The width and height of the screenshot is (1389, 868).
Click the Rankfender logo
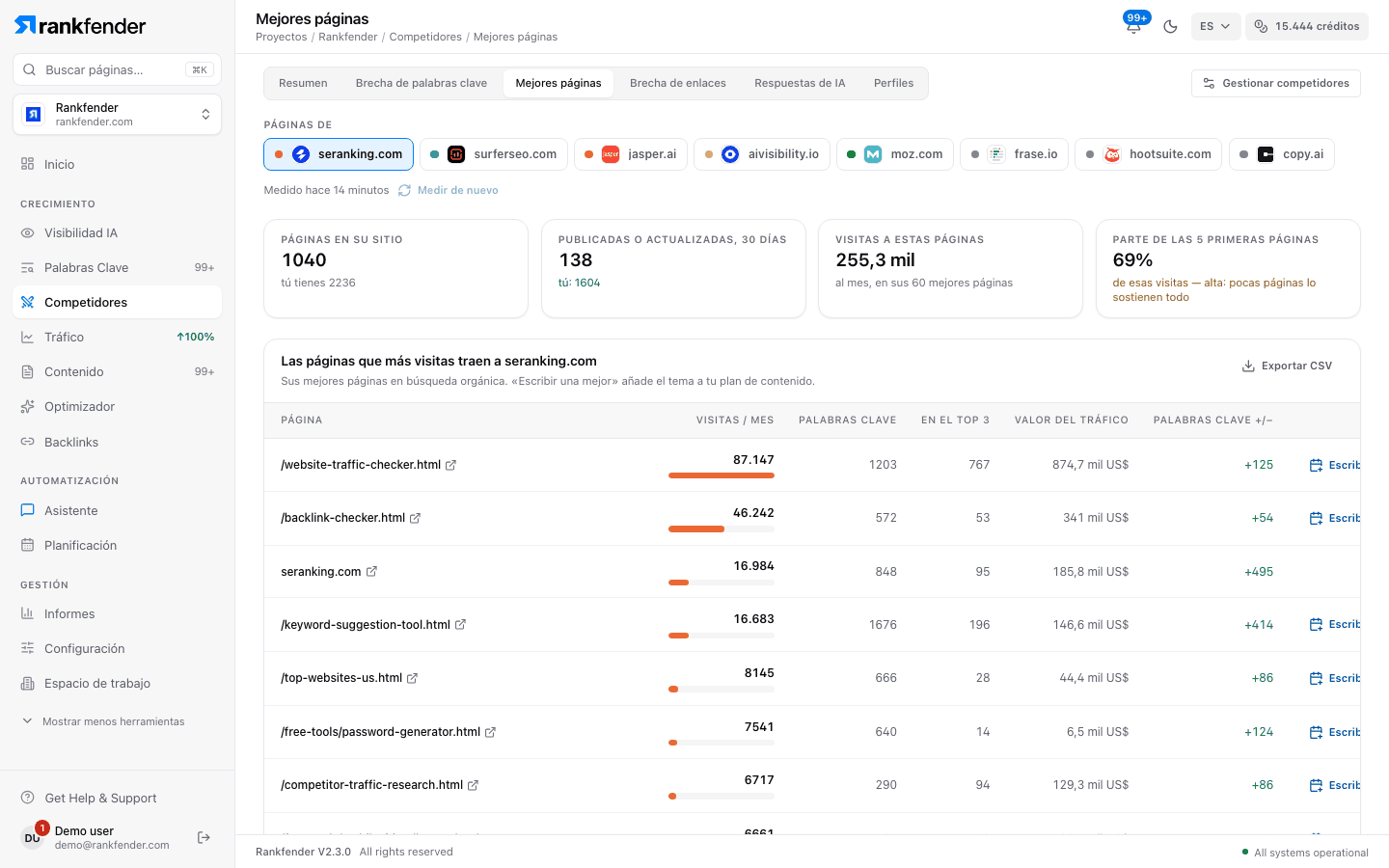(80, 26)
